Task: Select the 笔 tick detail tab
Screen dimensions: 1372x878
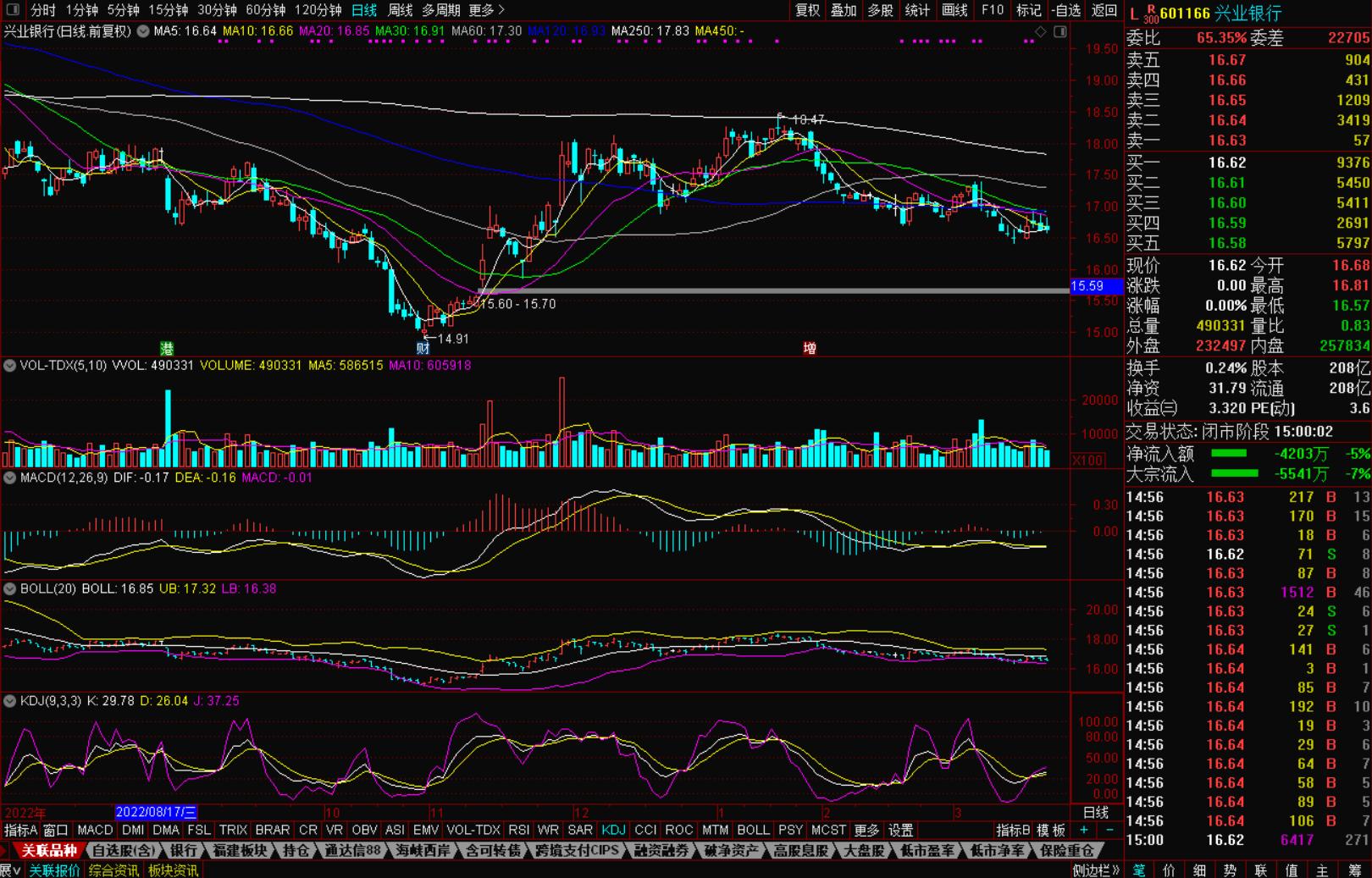Action: tap(1139, 870)
